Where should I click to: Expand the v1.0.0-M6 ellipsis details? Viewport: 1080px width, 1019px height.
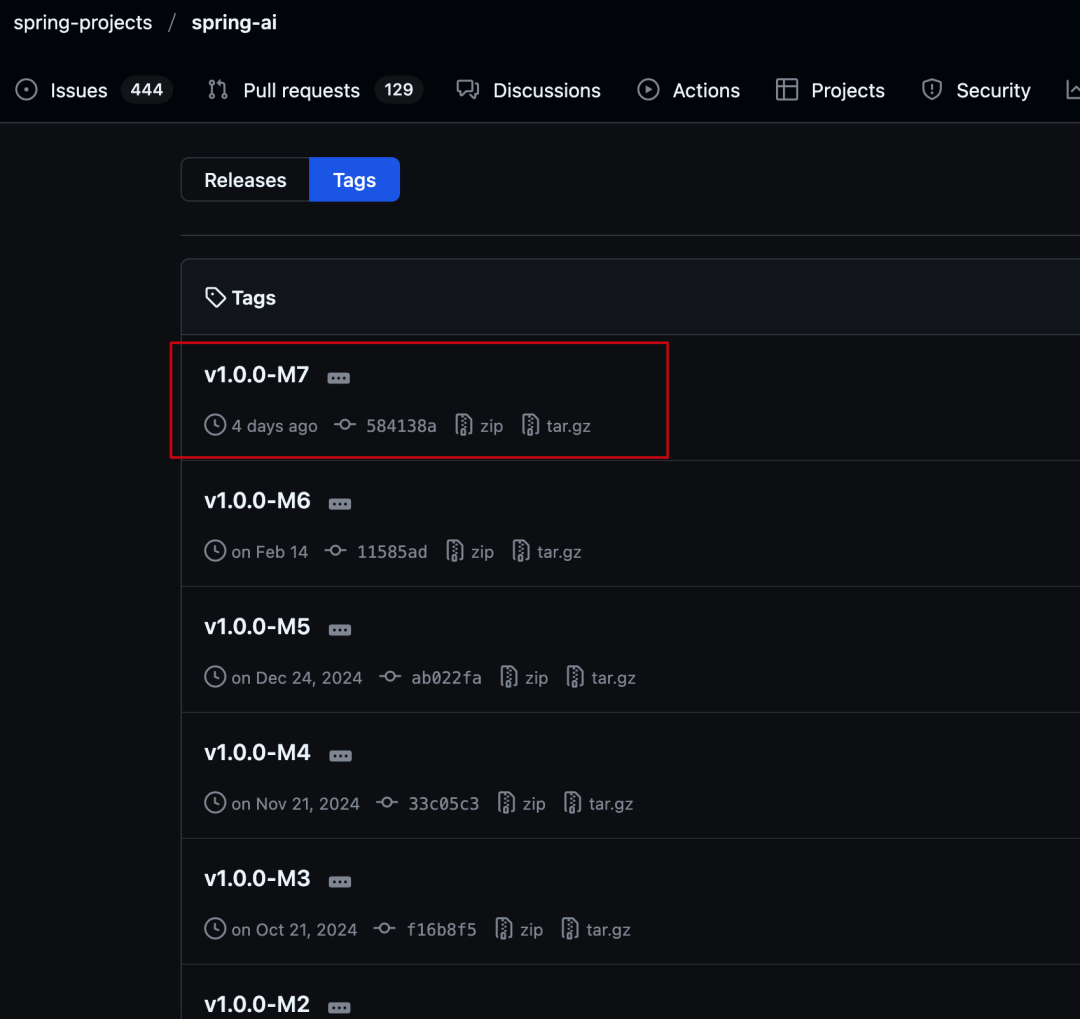click(340, 504)
